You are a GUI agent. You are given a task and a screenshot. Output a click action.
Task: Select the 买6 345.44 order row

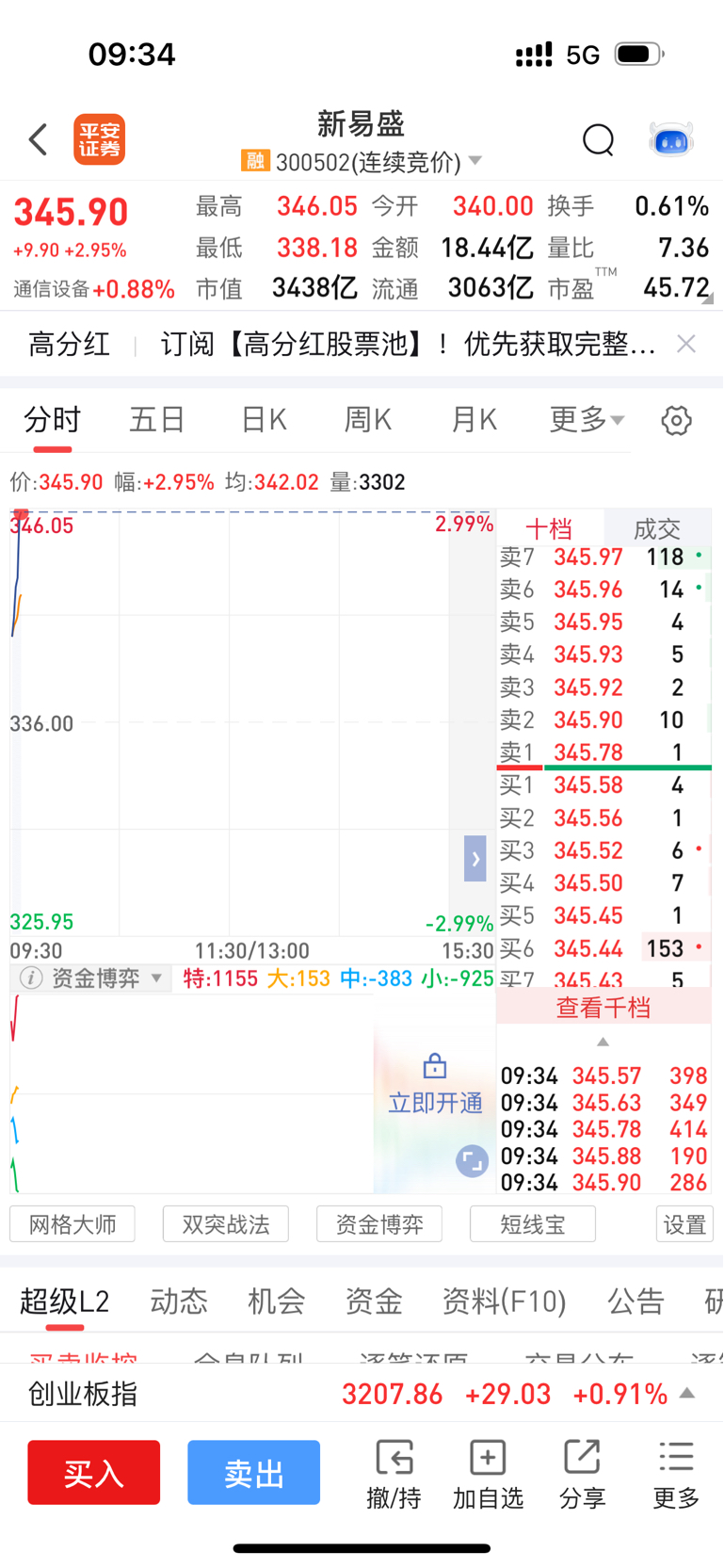point(604,948)
